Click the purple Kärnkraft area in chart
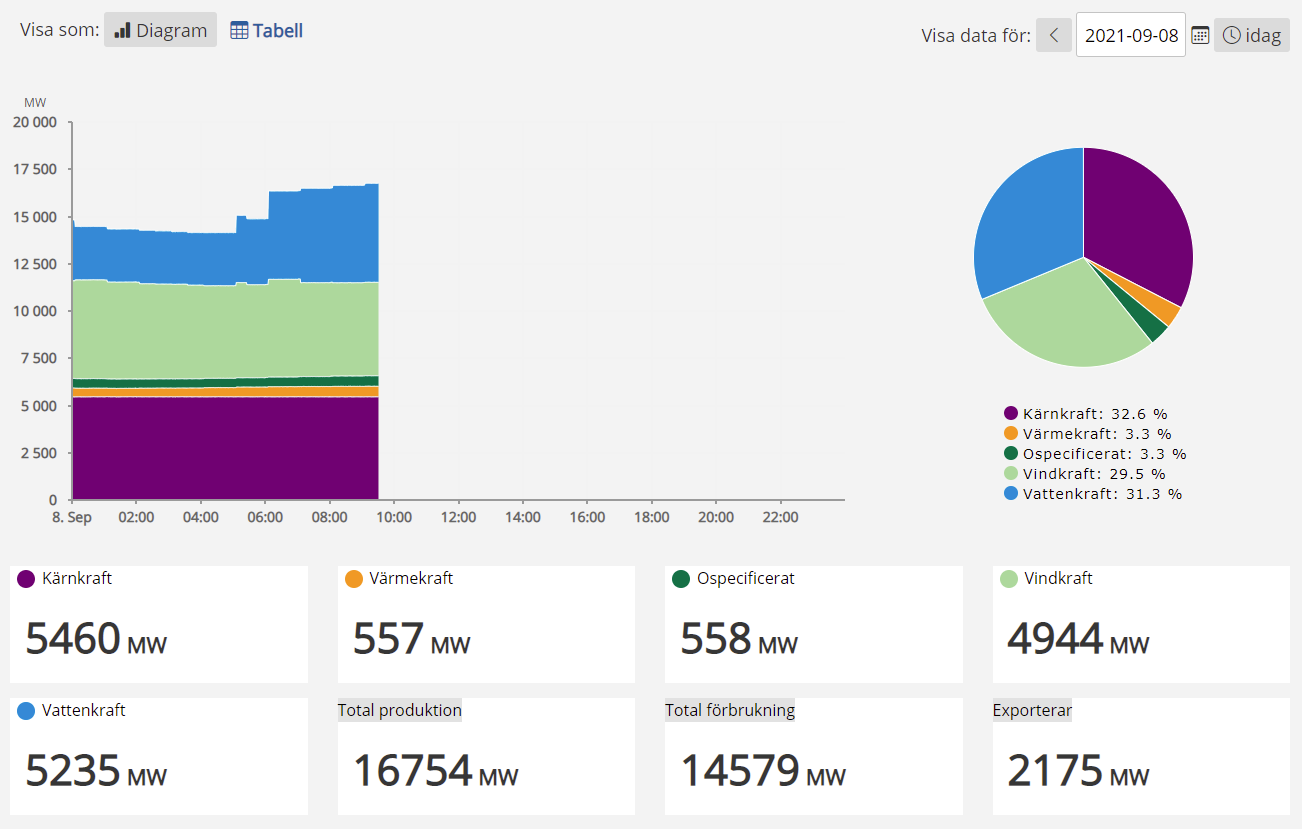The width and height of the screenshot is (1302, 829). tap(225, 450)
